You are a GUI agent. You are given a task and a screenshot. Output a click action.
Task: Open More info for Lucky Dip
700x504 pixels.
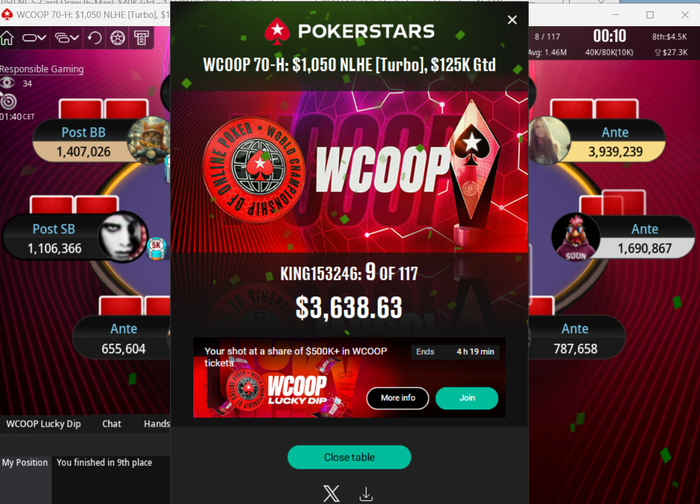tap(398, 398)
